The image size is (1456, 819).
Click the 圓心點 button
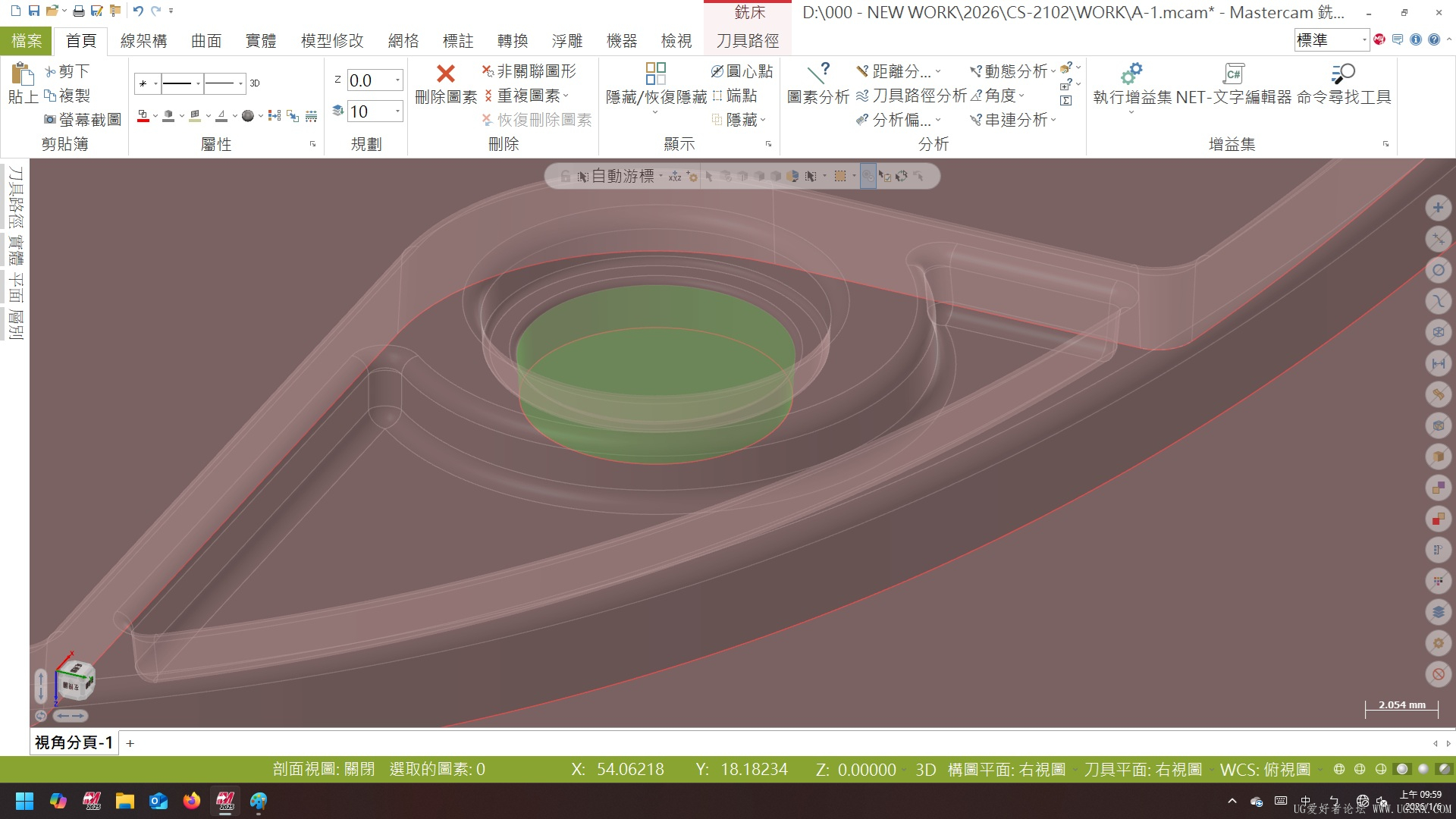742,71
